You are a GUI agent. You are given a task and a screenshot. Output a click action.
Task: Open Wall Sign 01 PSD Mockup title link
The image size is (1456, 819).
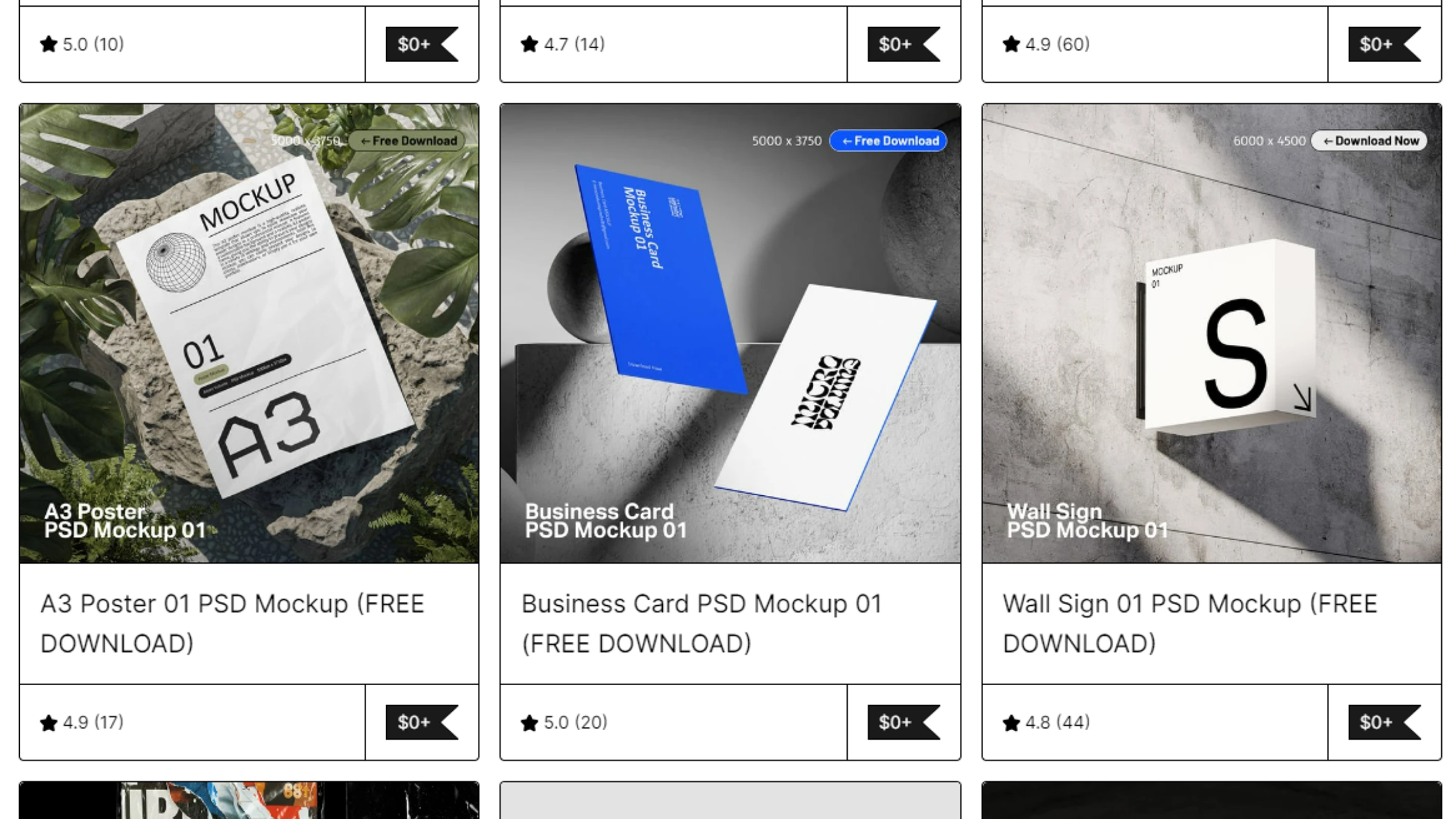pyautogui.click(x=1190, y=624)
